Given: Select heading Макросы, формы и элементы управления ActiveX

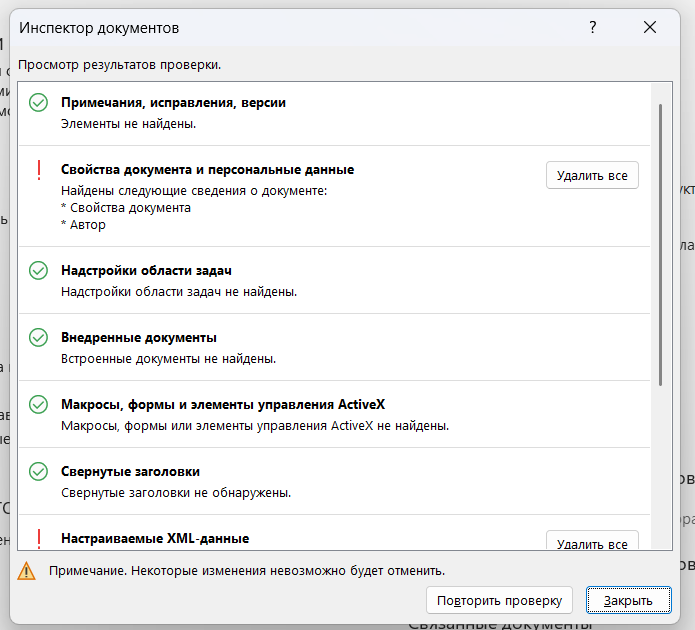Looking at the screenshot, I should pos(223,404).
